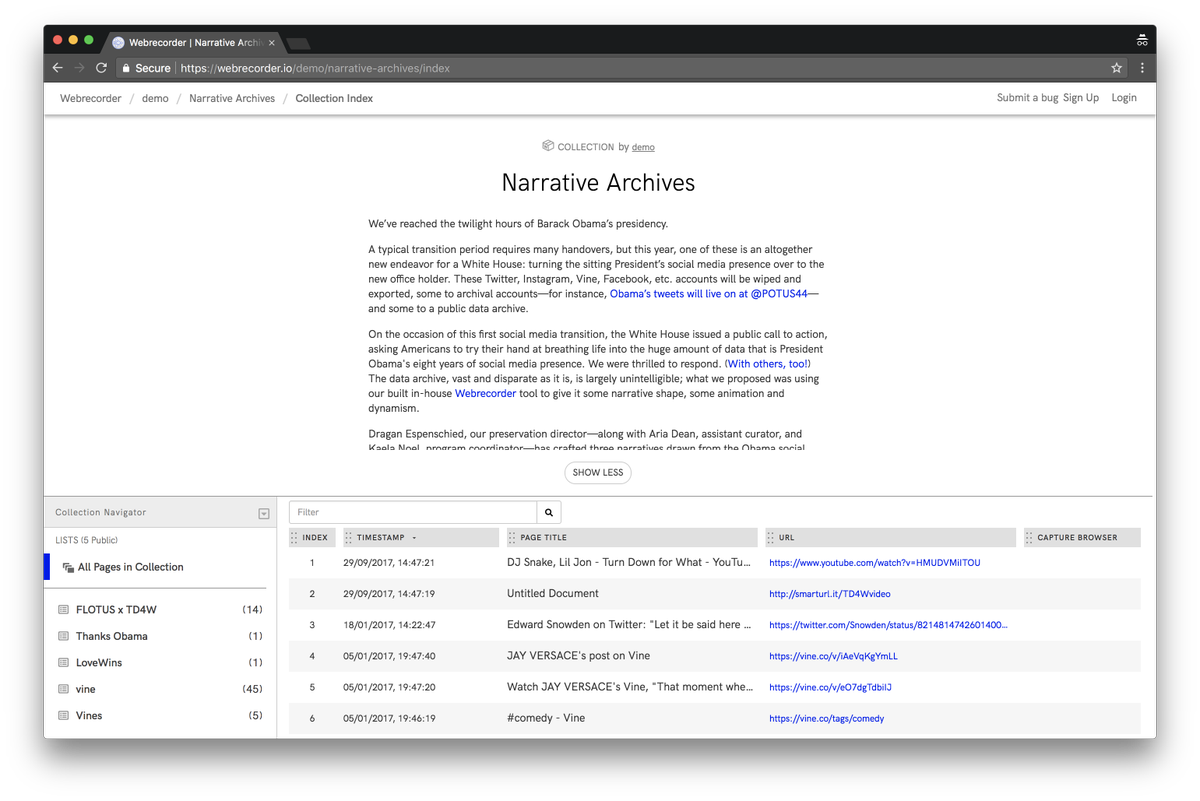Grab the Timestamp column drag handle

point(348,537)
